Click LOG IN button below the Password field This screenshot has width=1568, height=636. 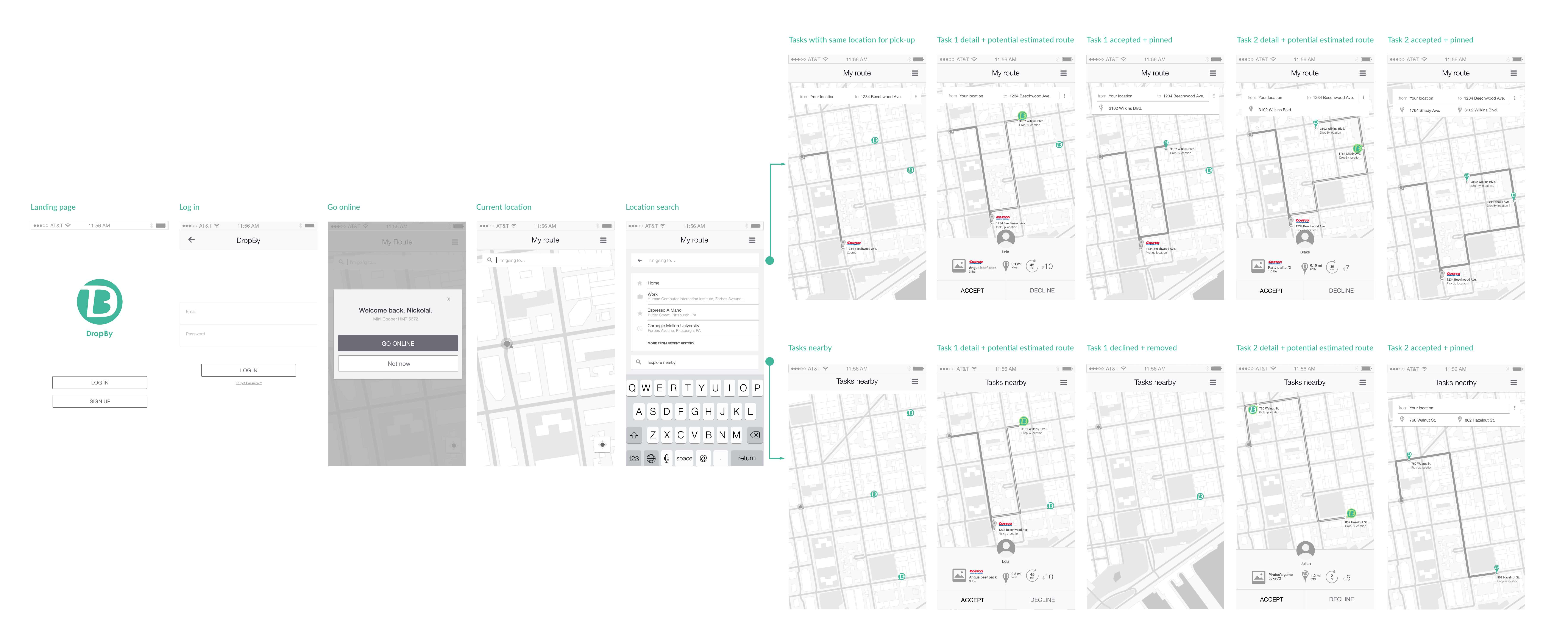click(x=248, y=370)
